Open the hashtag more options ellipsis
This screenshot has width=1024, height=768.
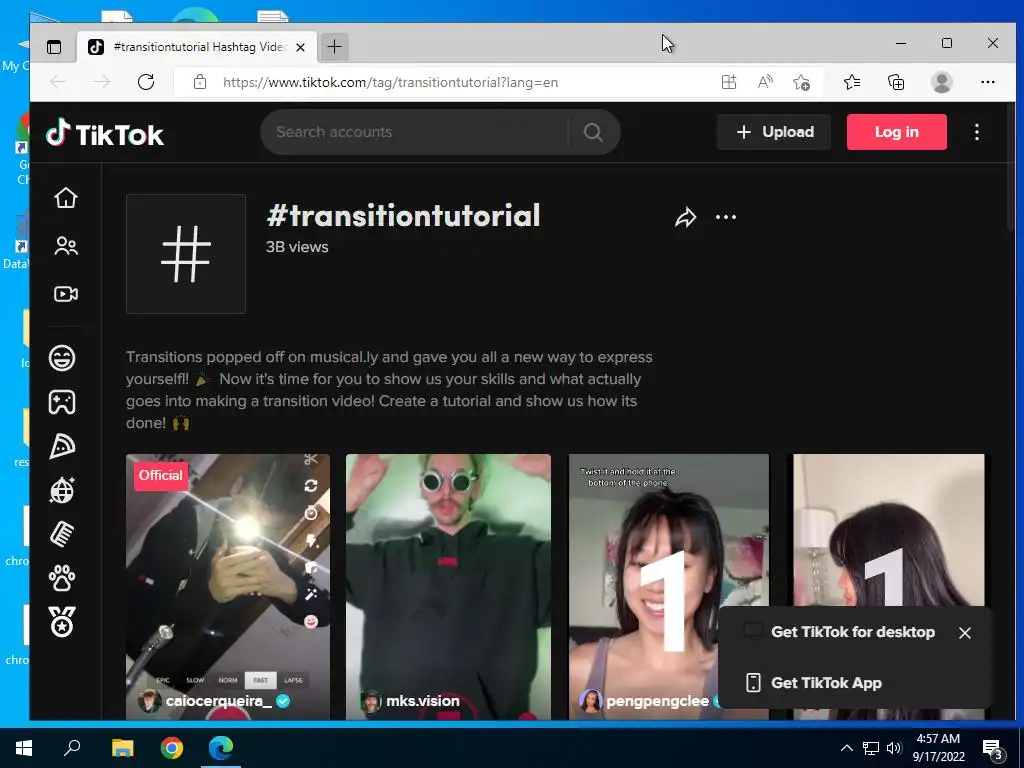tap(726, 217)
